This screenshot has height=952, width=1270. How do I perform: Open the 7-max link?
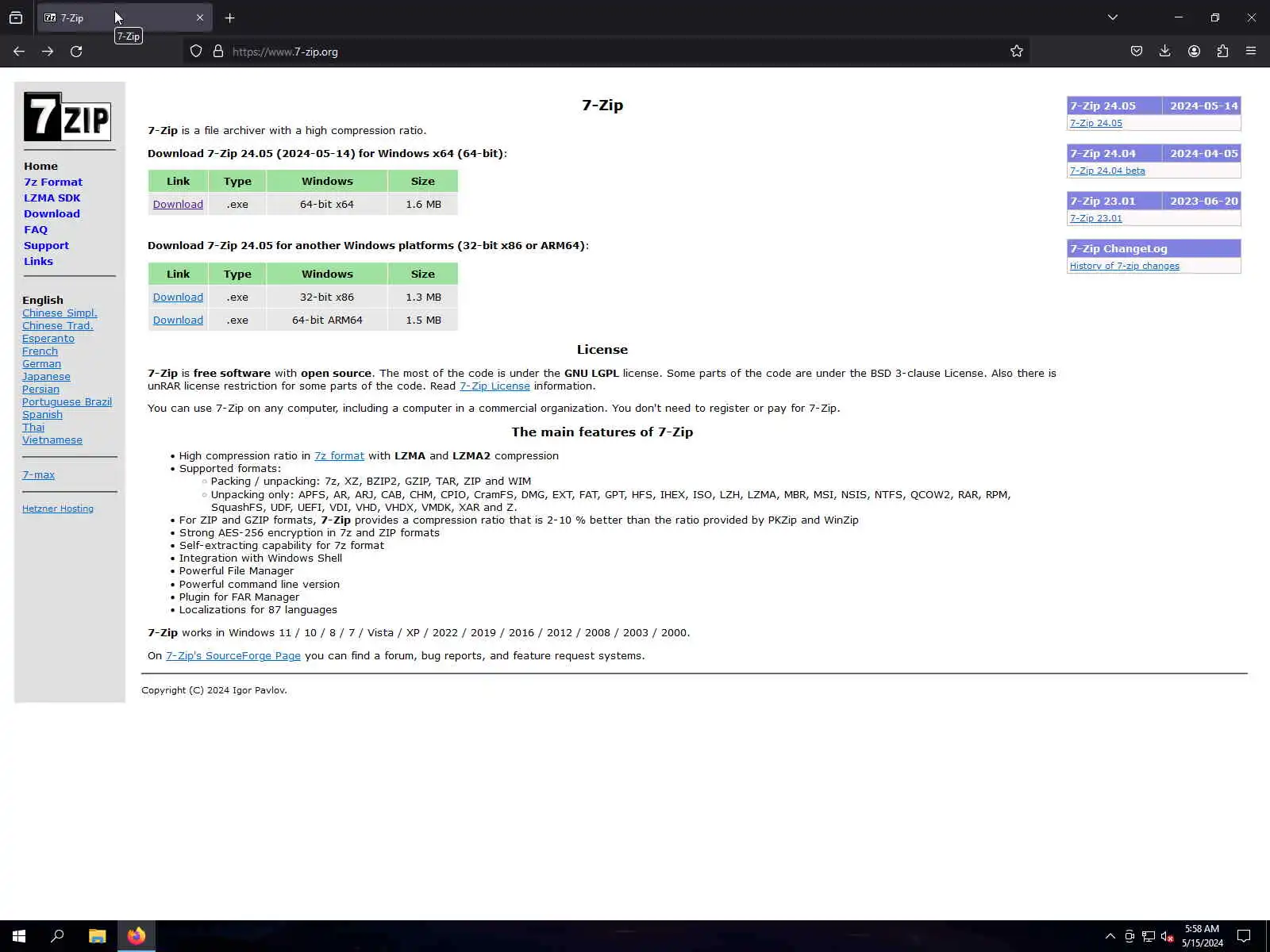tap(38, 474)
